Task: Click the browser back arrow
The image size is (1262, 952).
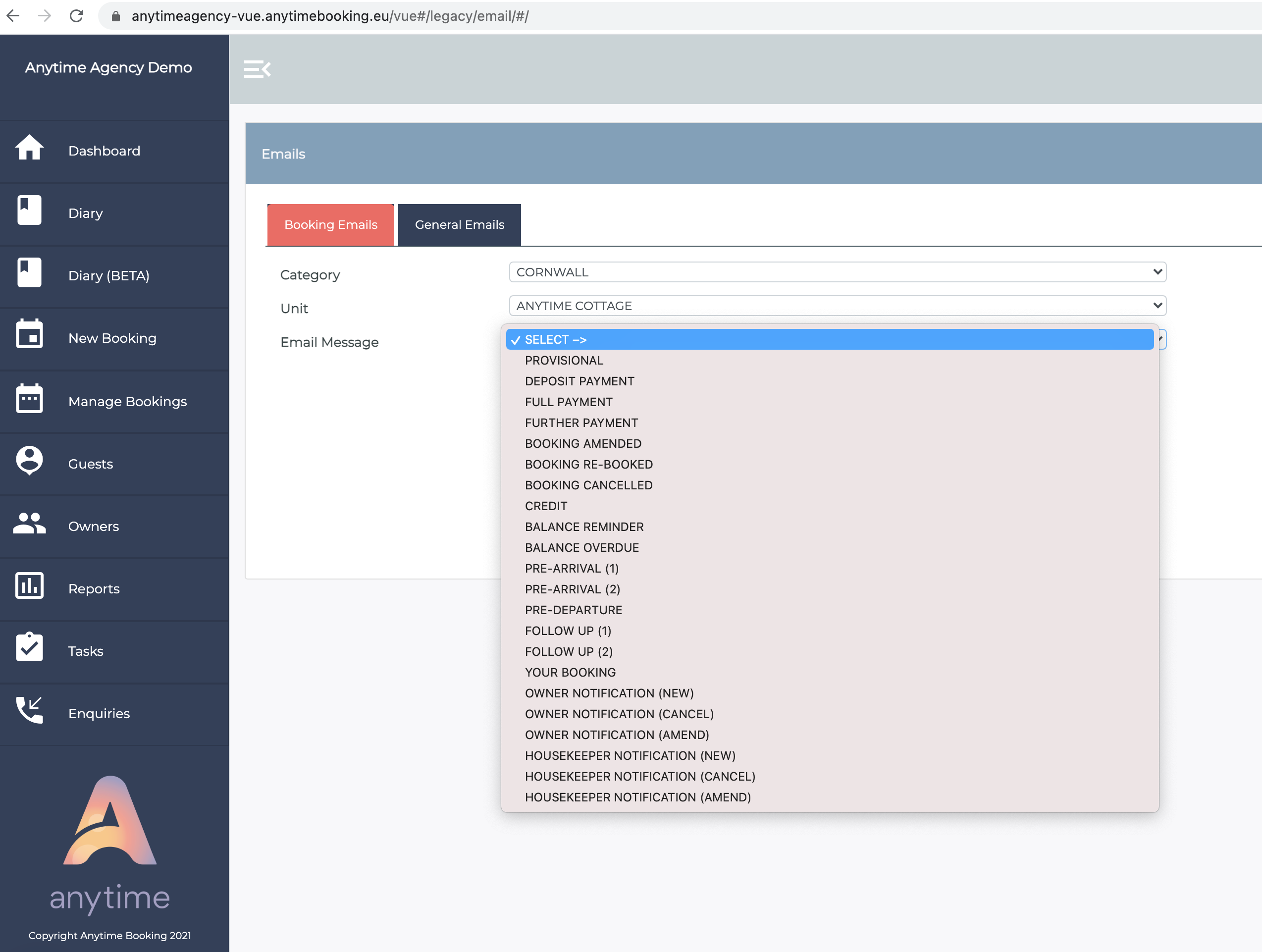Action: click(13, 16)
